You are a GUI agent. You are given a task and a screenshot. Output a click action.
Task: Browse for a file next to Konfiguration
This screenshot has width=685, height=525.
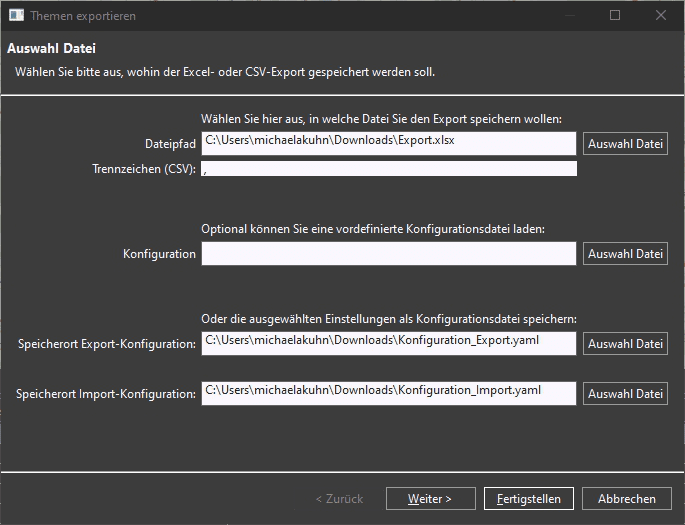(x=625, y=253)
